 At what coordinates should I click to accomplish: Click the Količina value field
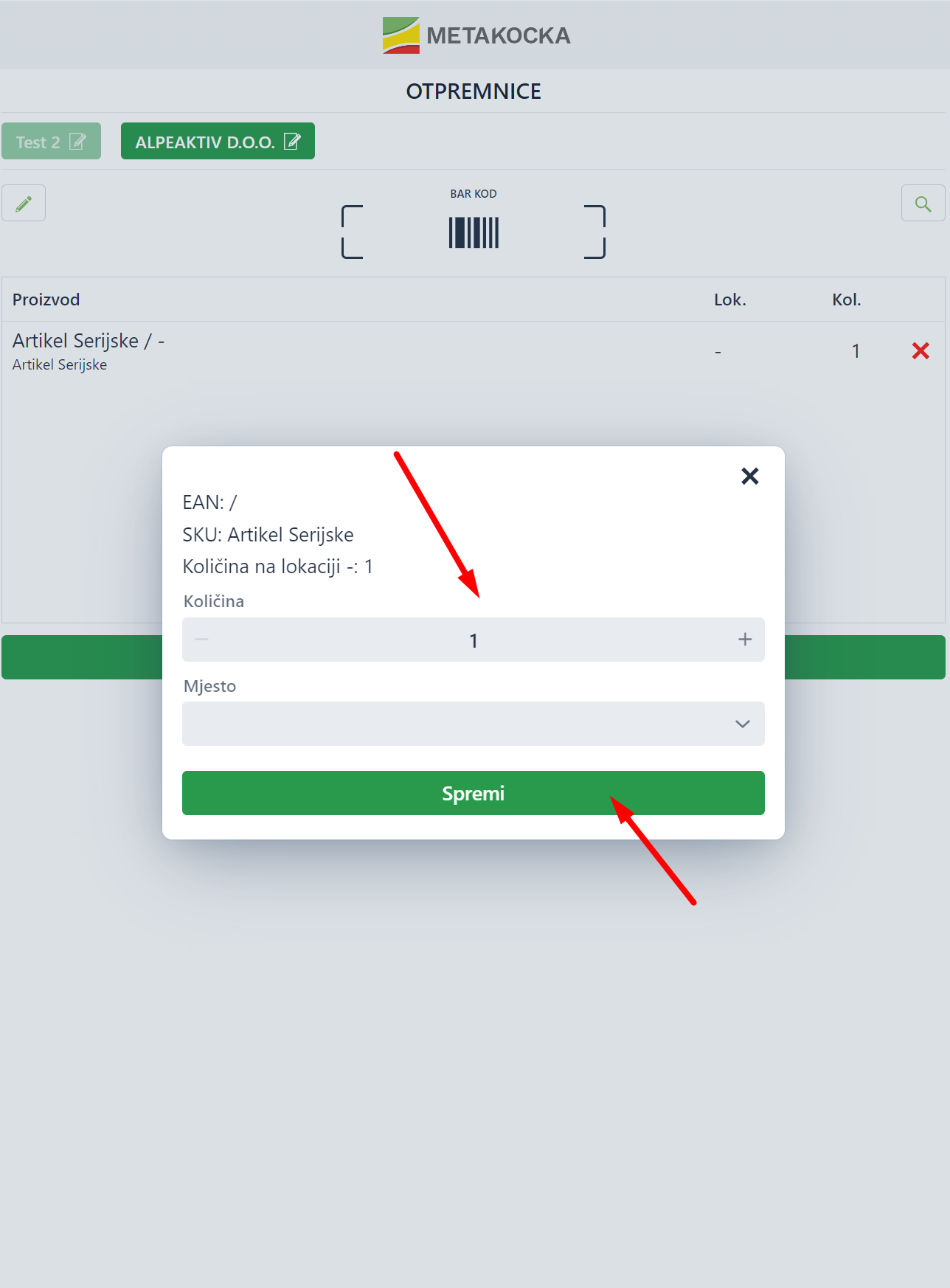(474, 640)
